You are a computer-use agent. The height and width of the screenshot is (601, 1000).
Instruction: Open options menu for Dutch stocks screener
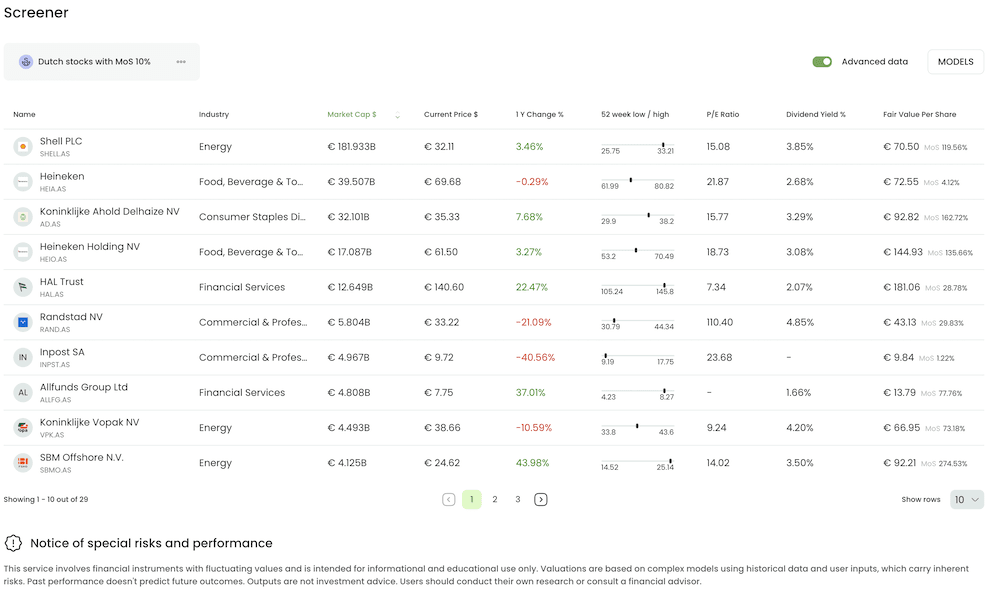(x=180, y=61)
